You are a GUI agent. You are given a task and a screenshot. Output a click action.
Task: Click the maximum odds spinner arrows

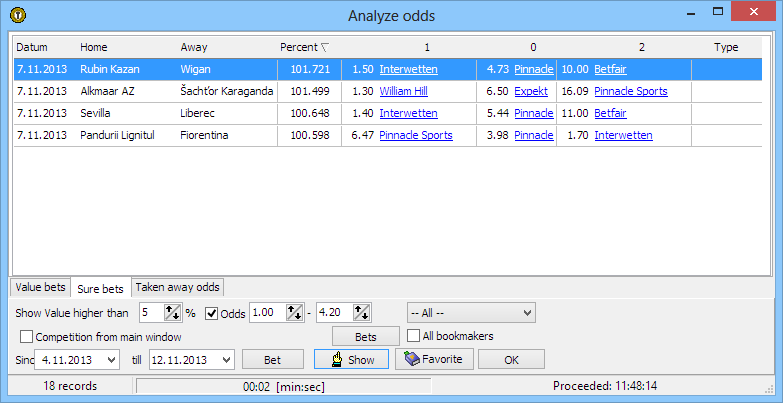pyautogui.click(x=362, y=313)
